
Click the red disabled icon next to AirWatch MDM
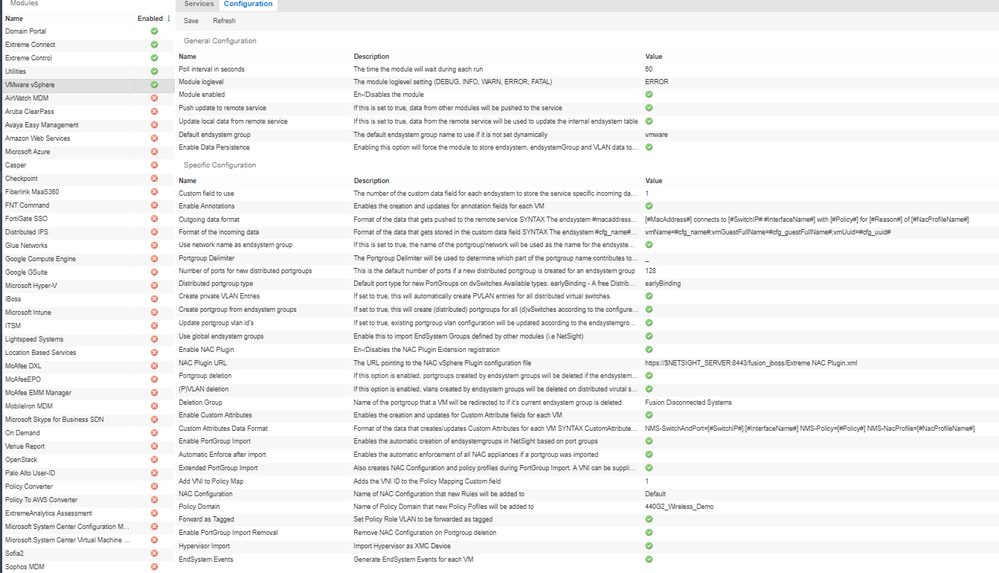coord(154,98)
